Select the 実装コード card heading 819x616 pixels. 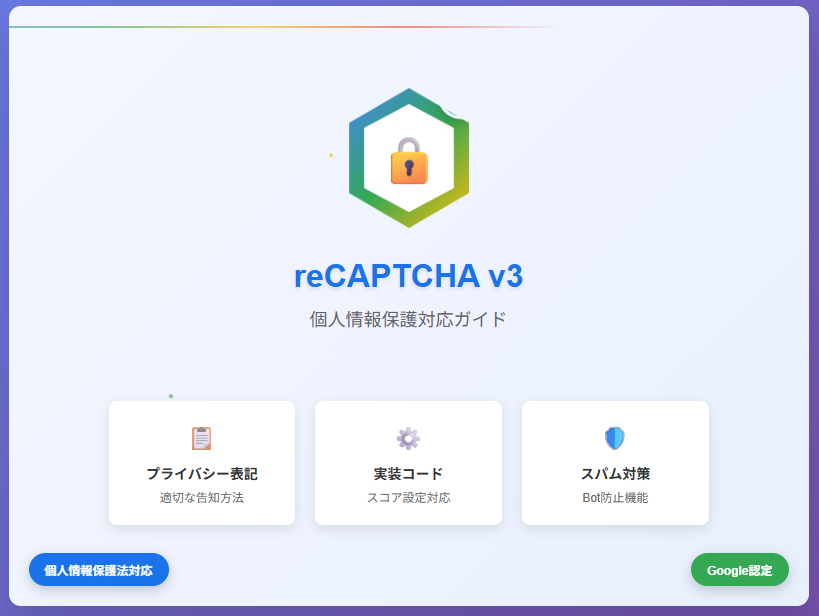point(408,474)
